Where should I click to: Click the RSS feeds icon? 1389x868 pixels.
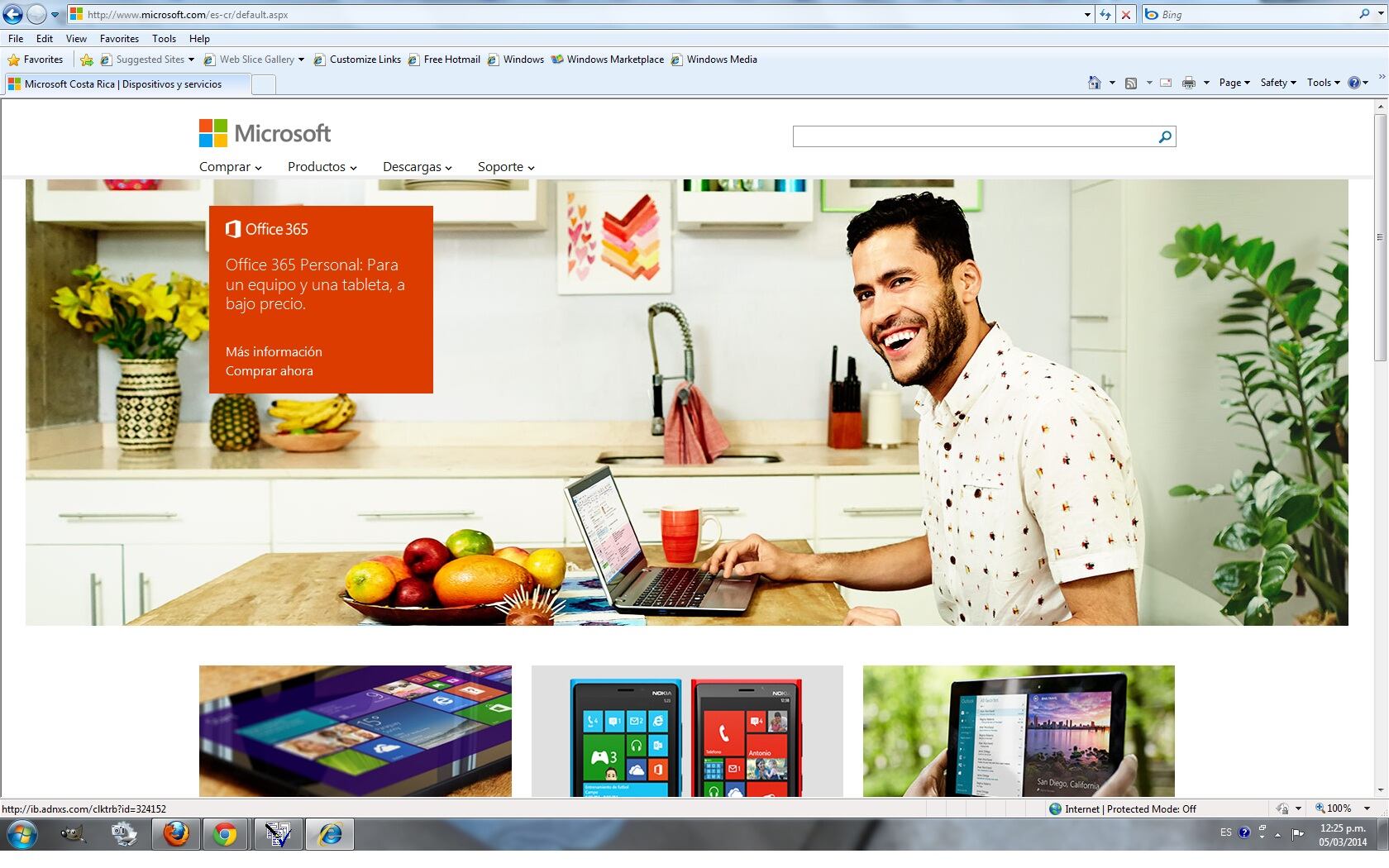click(1130, 83)
